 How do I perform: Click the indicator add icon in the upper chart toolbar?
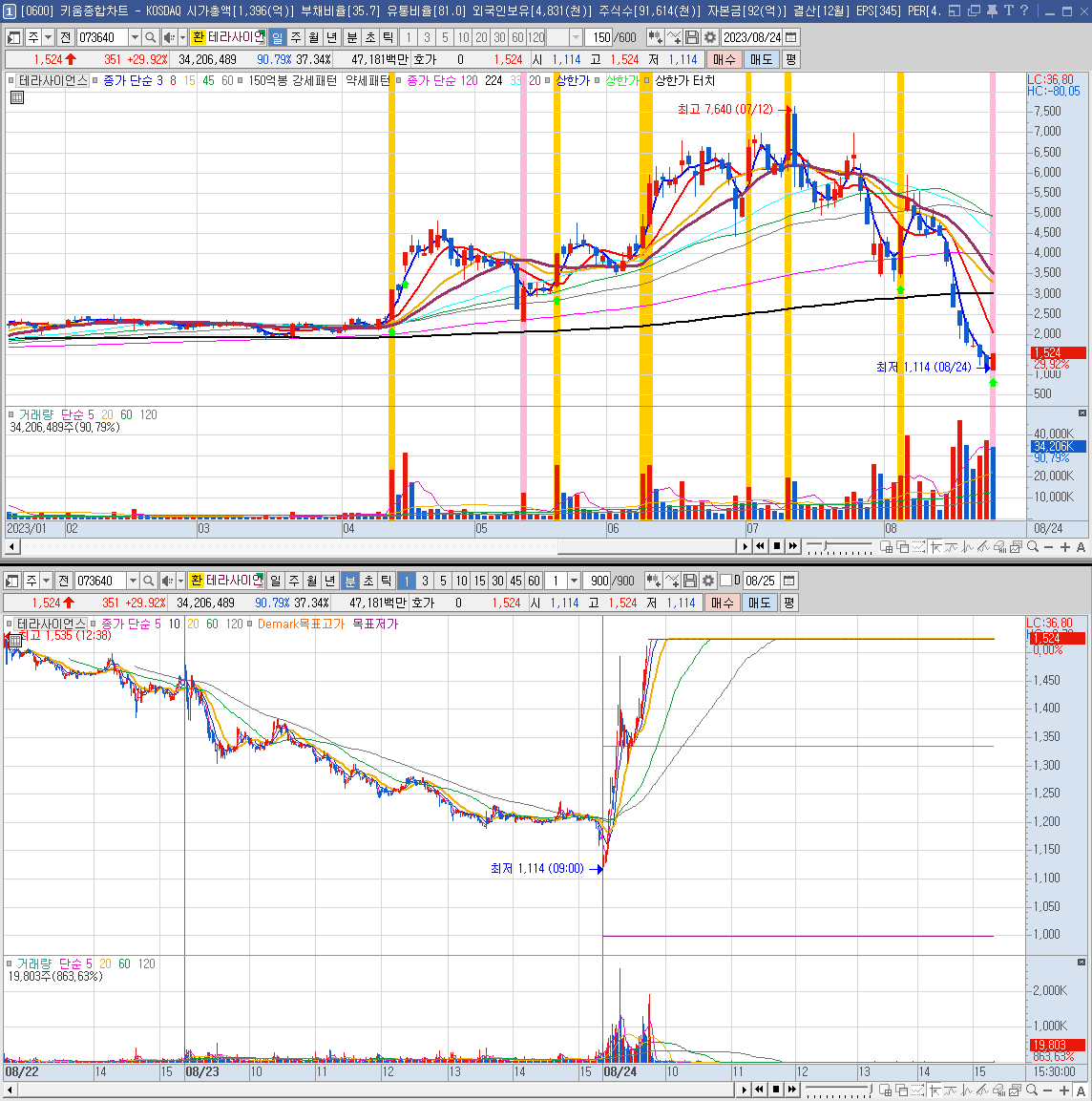click(x=655, y=37)
